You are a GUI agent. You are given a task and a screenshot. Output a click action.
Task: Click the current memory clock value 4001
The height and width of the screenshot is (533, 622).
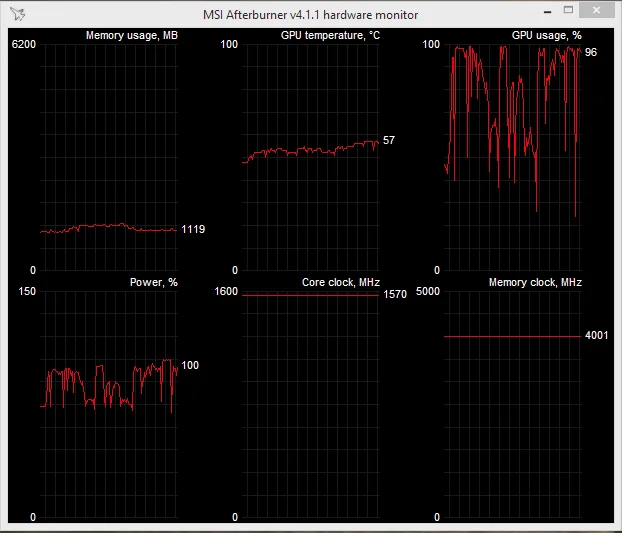[x=597, y=336]
